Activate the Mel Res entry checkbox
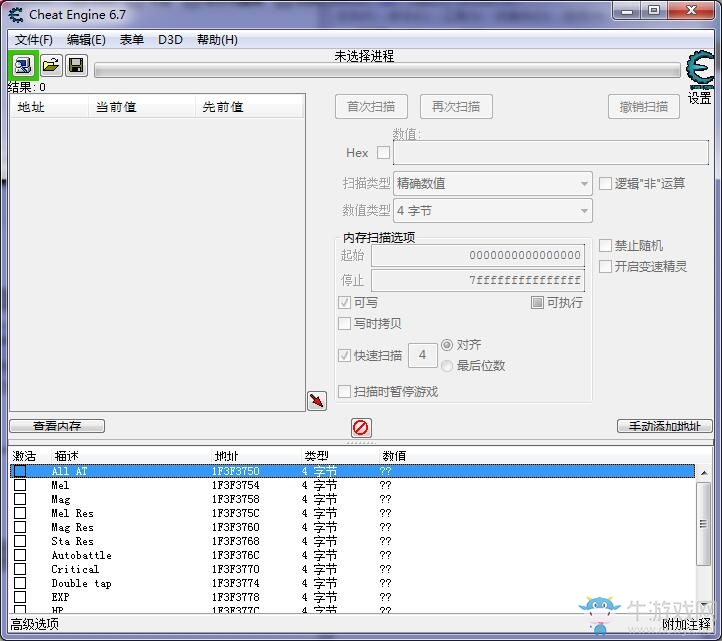Screen dimensions: 722x641 point(20,513)
